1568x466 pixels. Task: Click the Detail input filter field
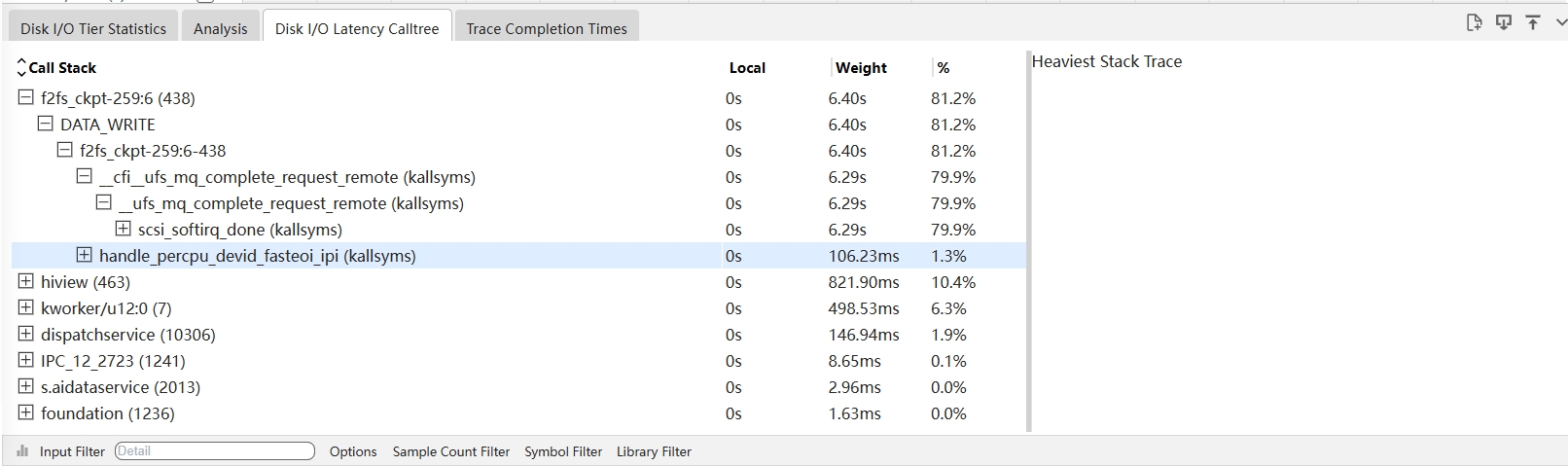click(214, 451)
